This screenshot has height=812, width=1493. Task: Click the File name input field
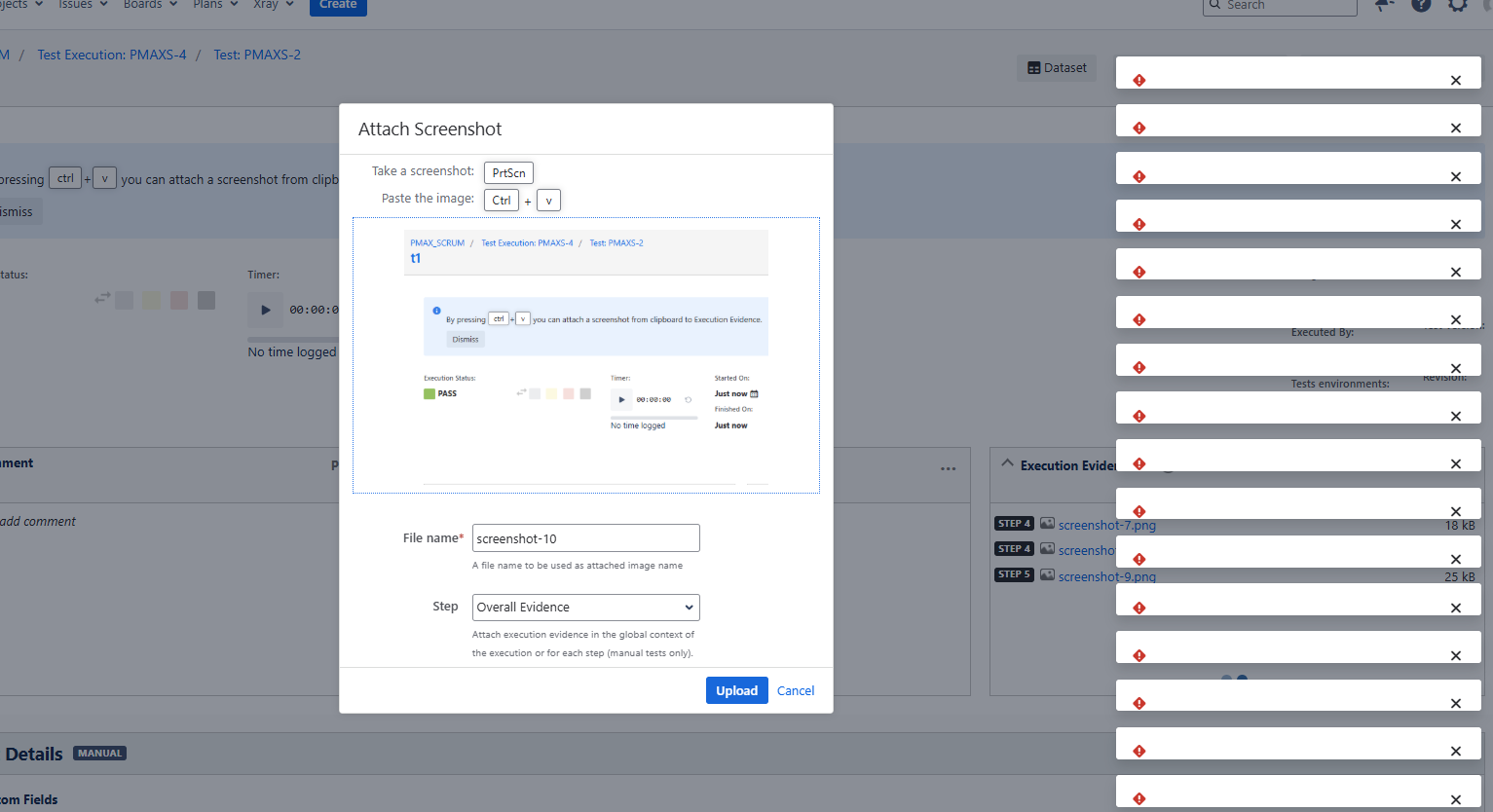tap(586, 538)
